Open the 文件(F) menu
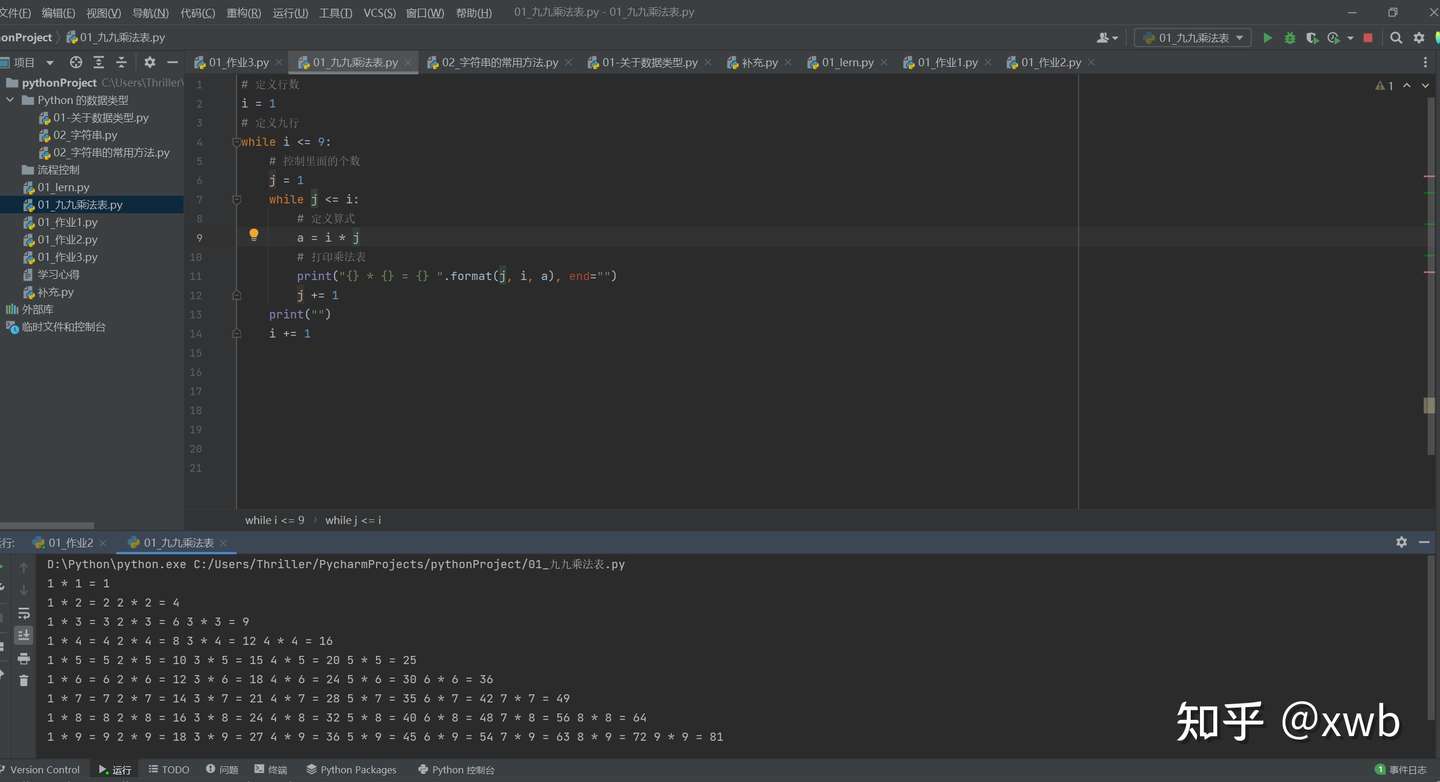 pos(15,13)
